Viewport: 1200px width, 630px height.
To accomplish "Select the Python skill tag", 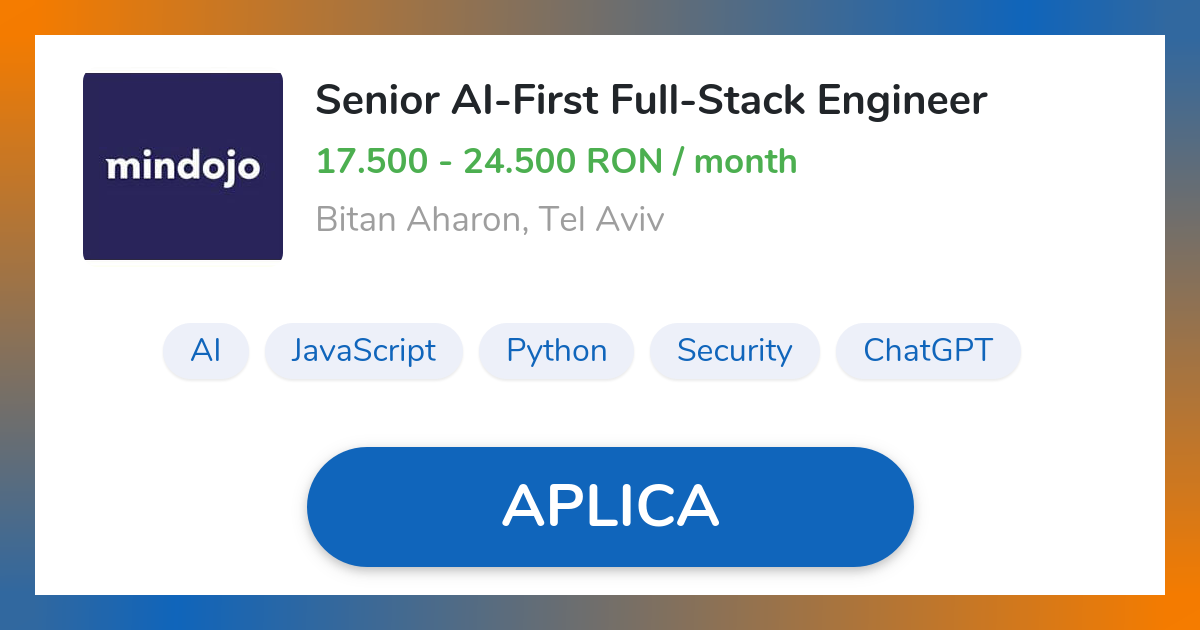I will point(556,351).
